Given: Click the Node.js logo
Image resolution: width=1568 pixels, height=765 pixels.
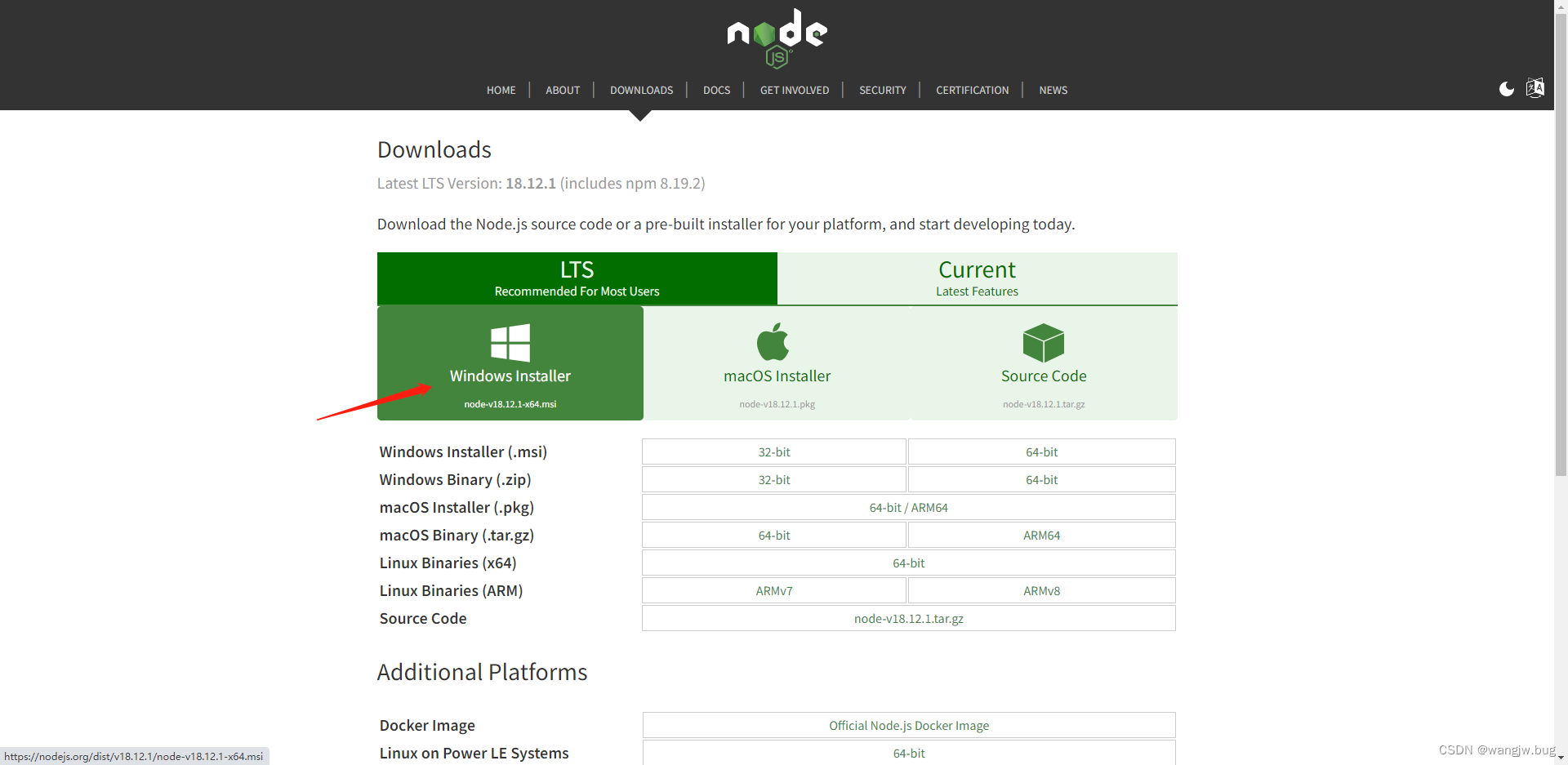Looking at the screenshot, I should coord(776,38).
